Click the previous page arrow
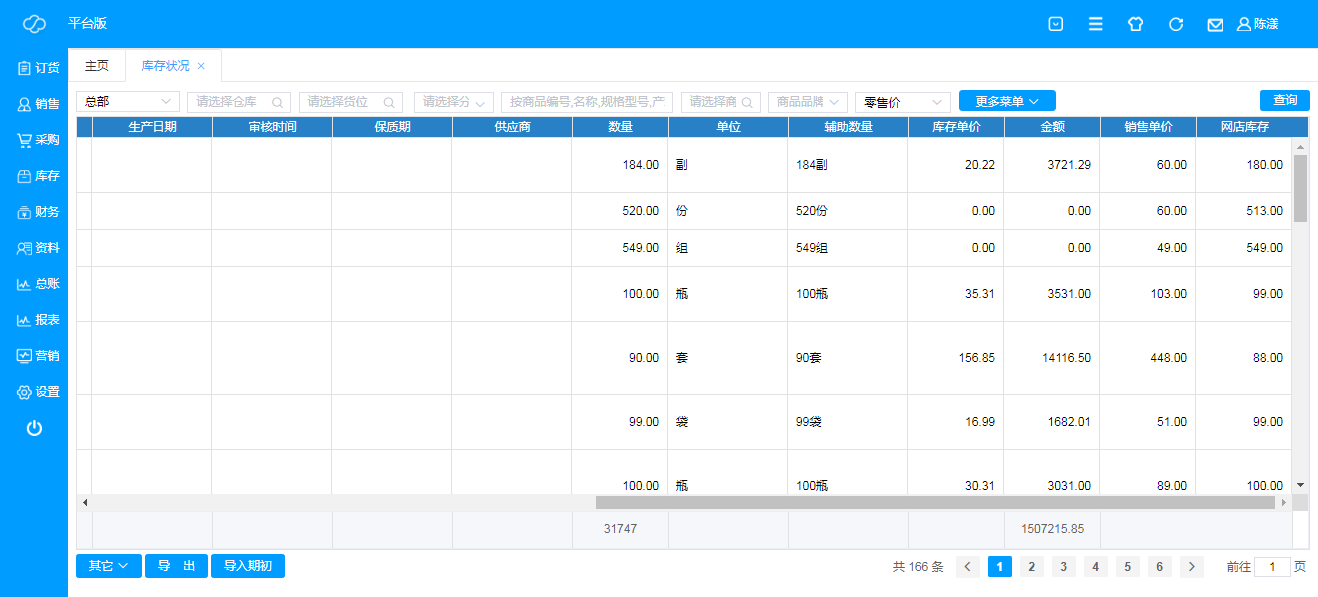 968,567
